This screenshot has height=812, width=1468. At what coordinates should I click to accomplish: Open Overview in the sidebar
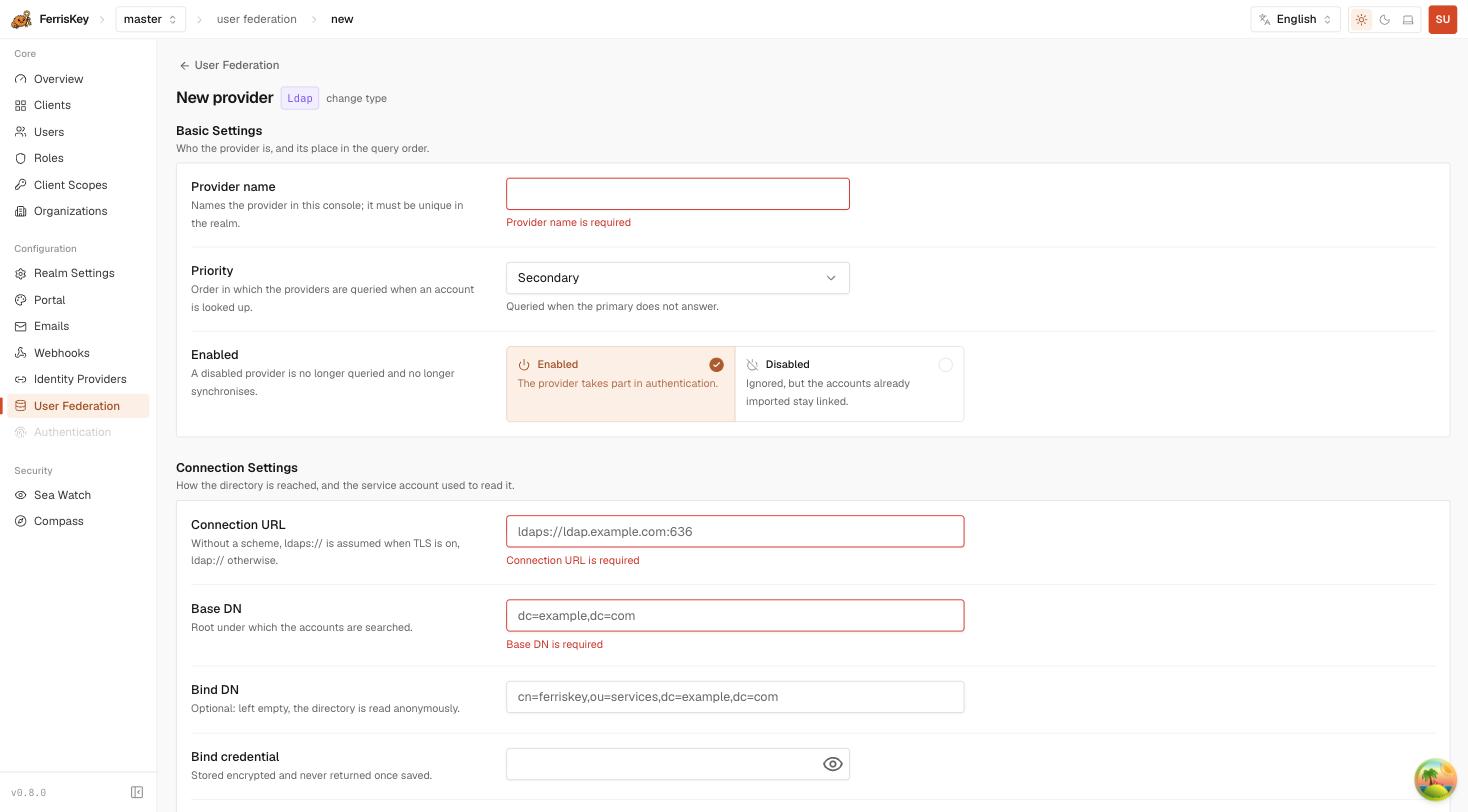78,79
